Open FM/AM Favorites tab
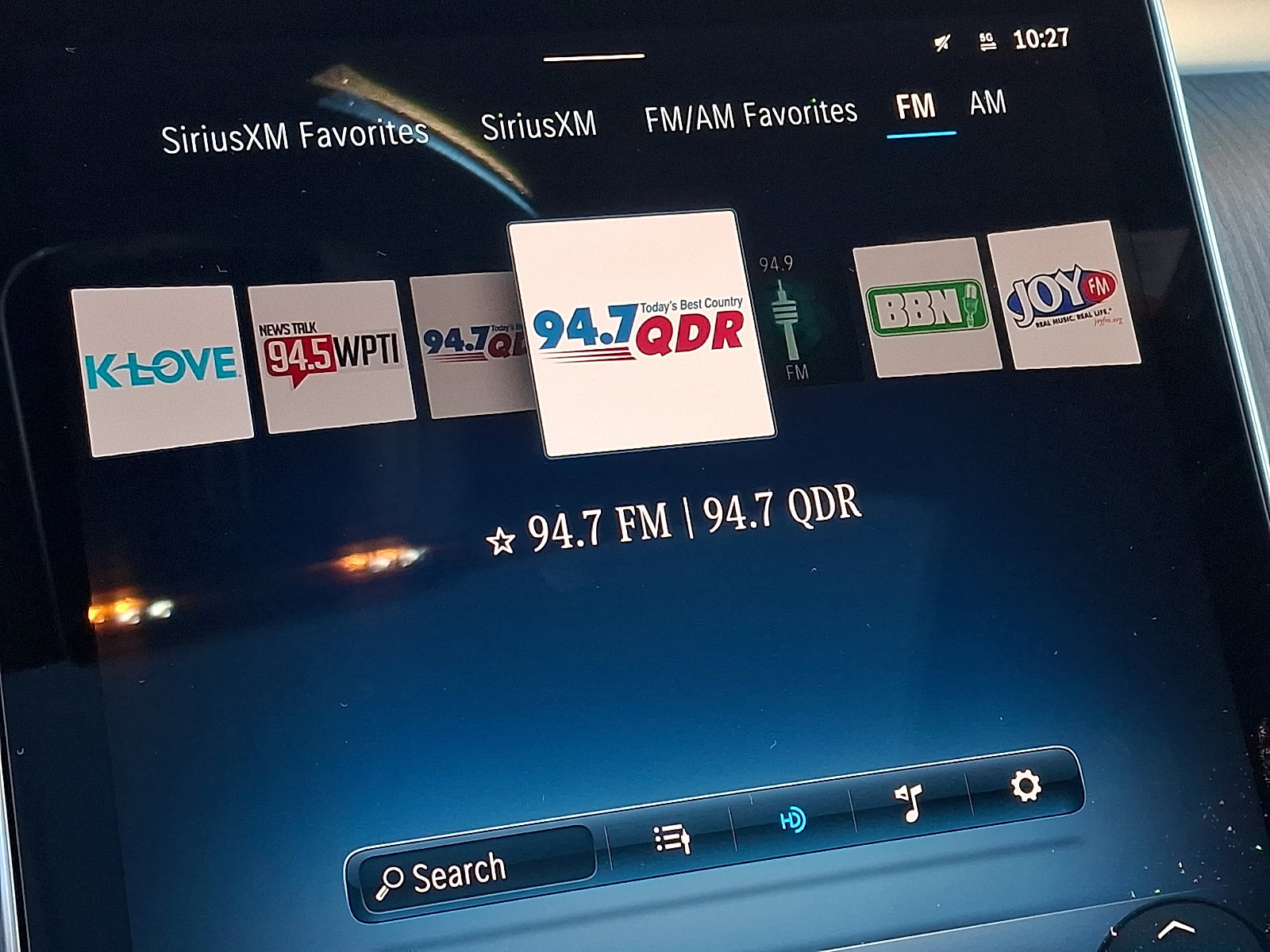 click(751, 116)
